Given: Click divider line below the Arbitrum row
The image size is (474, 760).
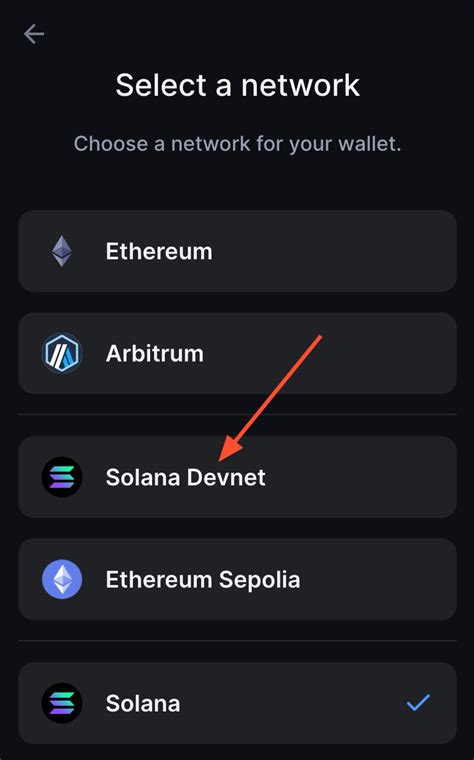Looking at the screenshot, I should (x=237, y=414).
